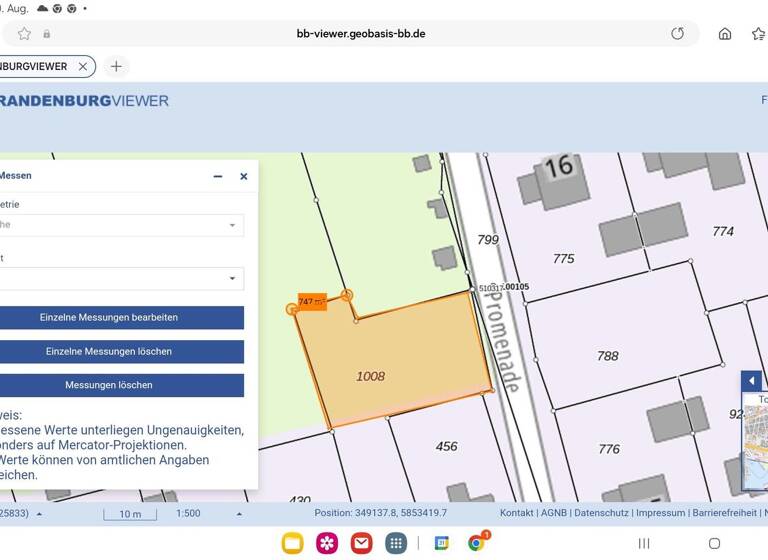
Task: Open the AGNB footer link
Action: [553, 513]
